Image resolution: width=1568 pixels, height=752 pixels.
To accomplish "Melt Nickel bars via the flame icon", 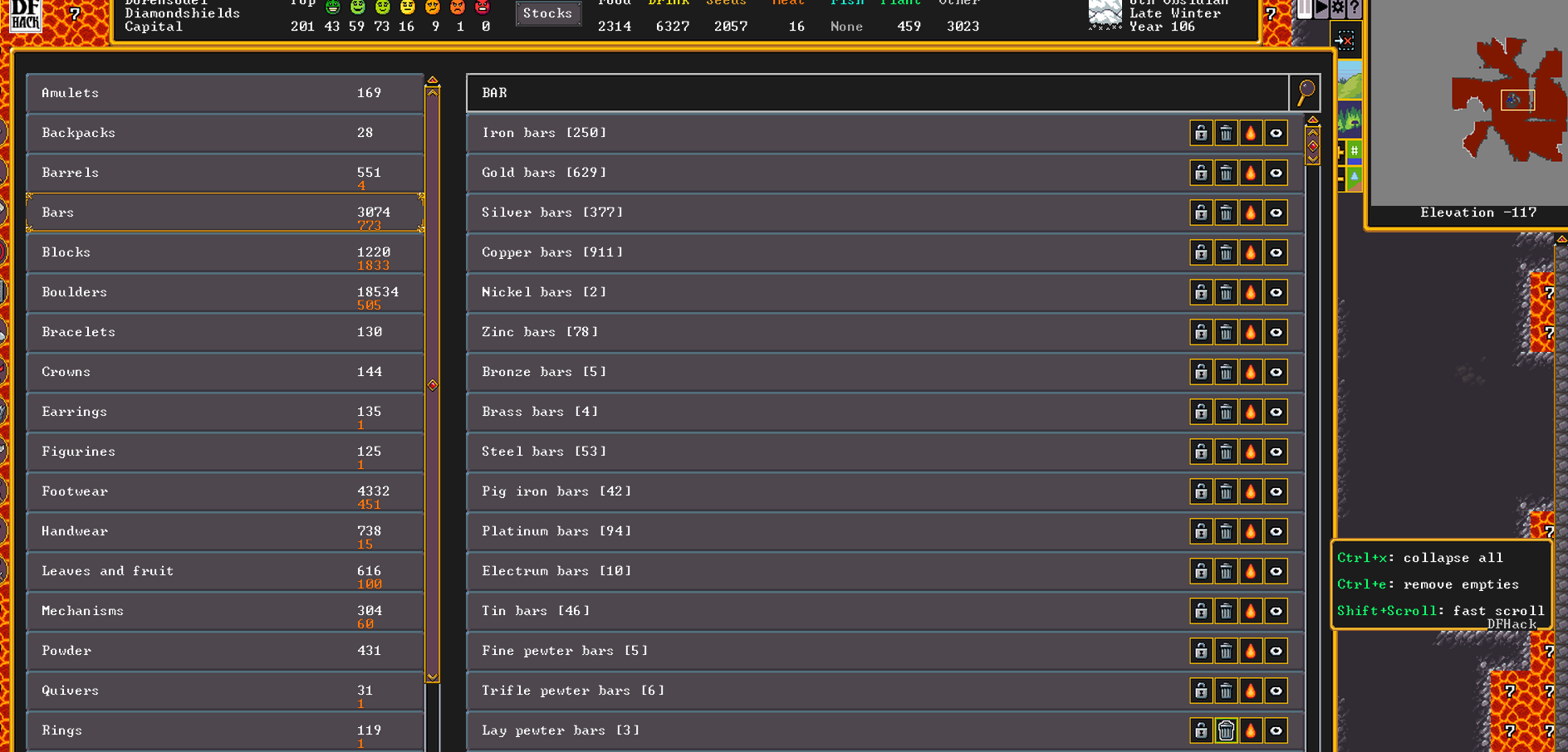I will pyautogui.click(x=1251, y=292).
